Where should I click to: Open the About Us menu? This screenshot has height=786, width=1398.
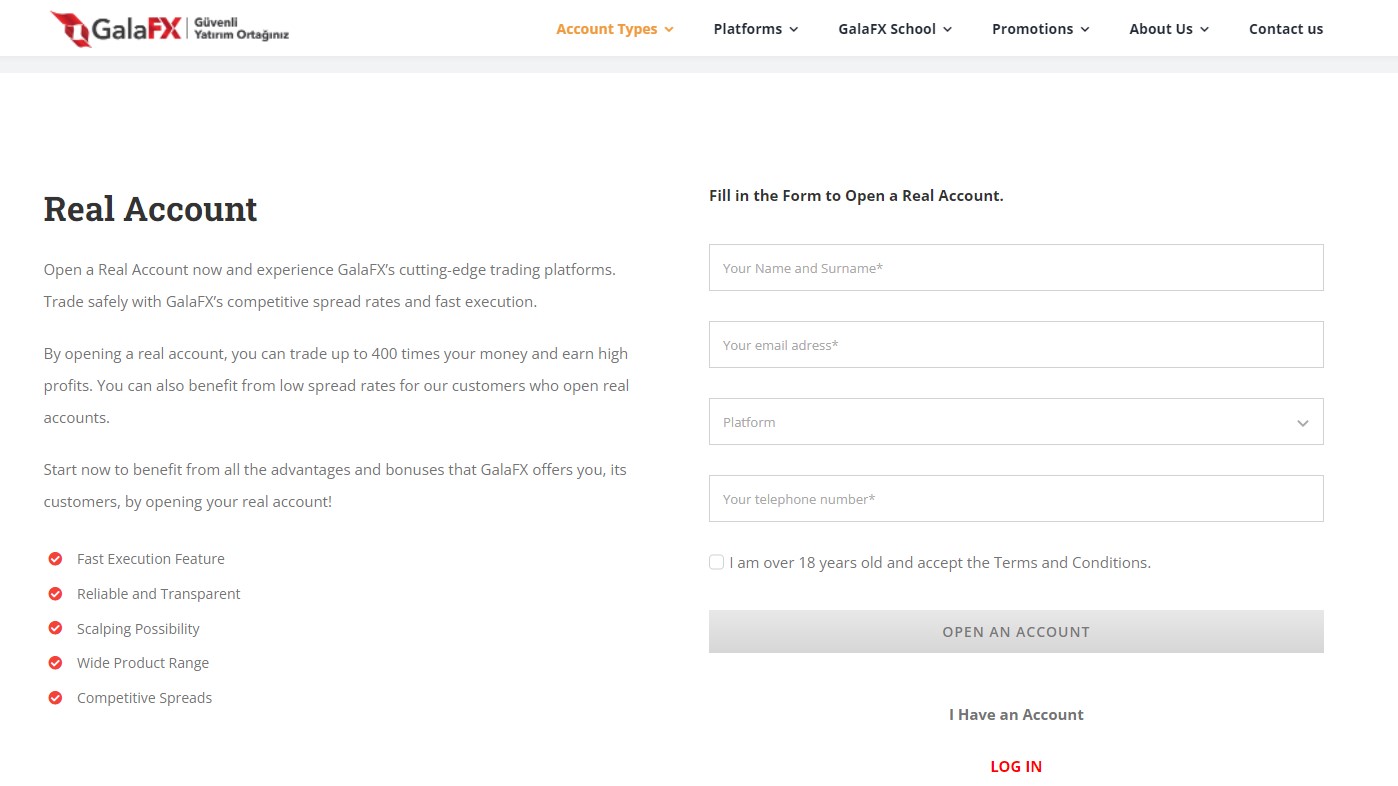pyautogui.click(x=1169, y=29)
